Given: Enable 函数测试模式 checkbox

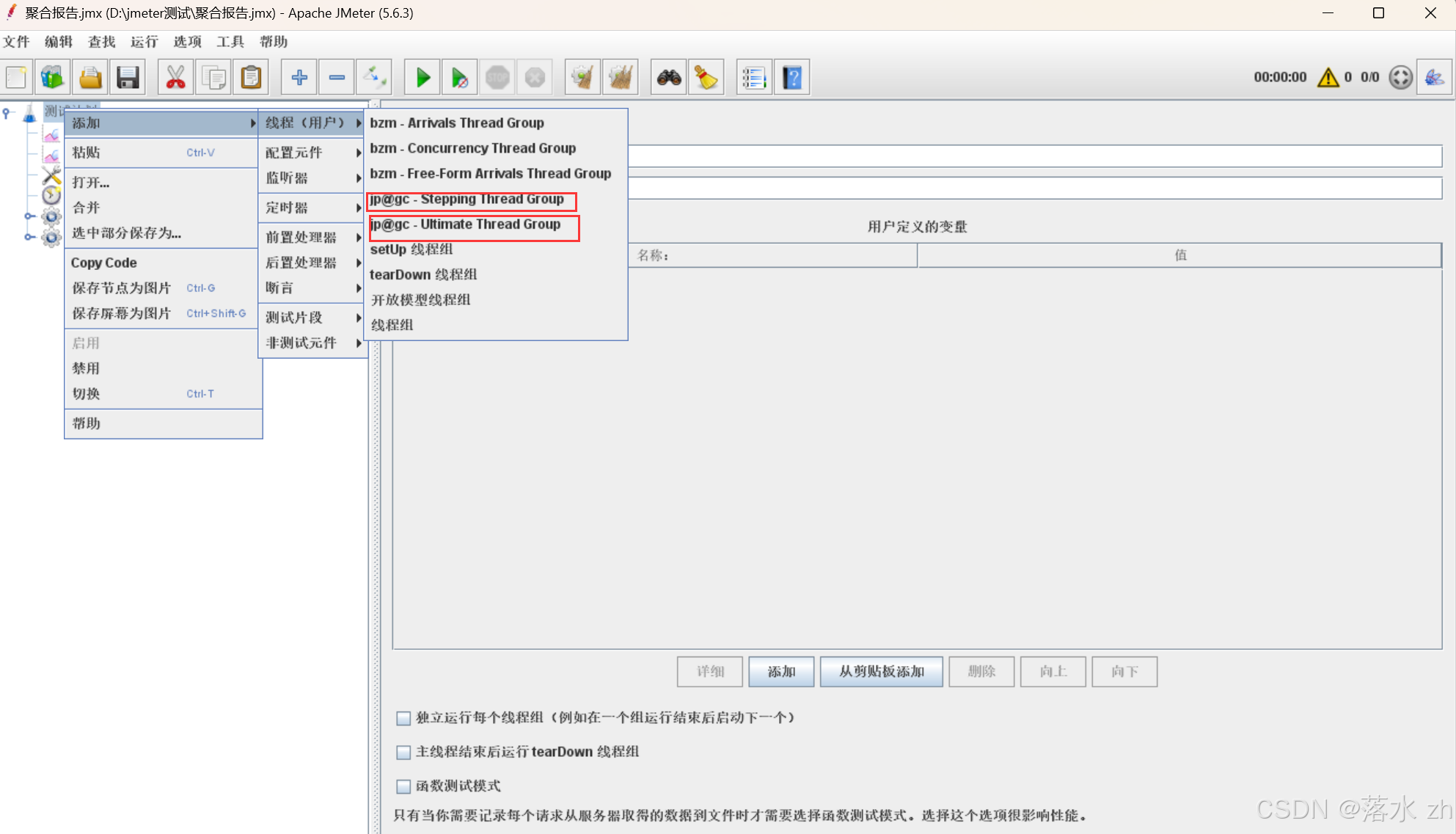Looking at the screenshot, I should point(403,786).
